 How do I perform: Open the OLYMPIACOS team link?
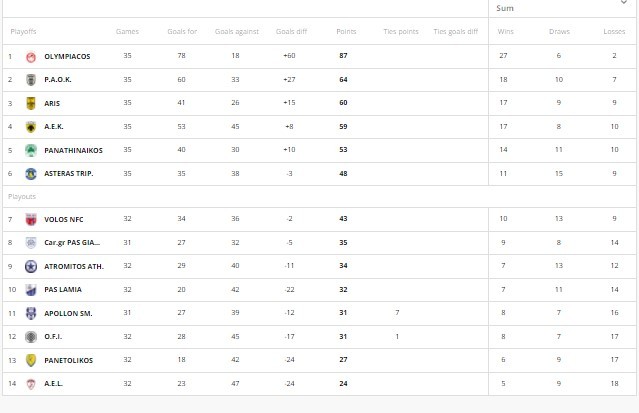click(67, 57)
